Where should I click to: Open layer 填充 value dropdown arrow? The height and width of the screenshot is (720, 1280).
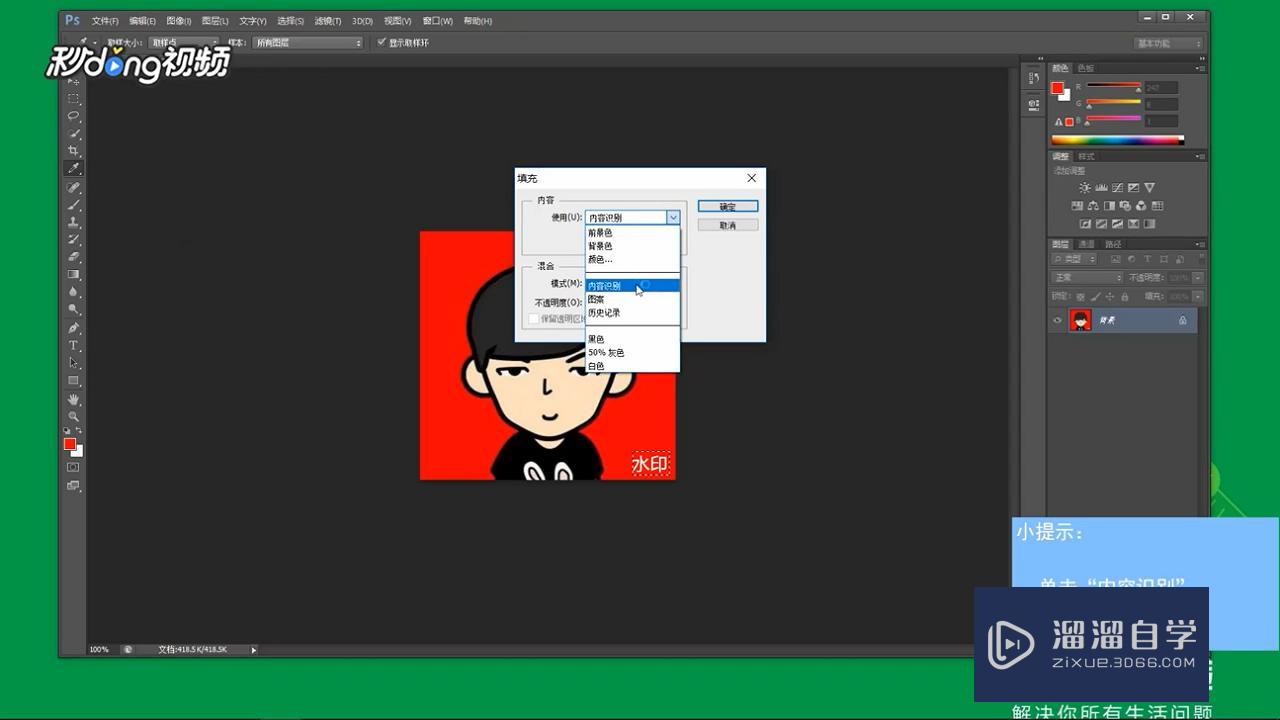click(1197, 297)
